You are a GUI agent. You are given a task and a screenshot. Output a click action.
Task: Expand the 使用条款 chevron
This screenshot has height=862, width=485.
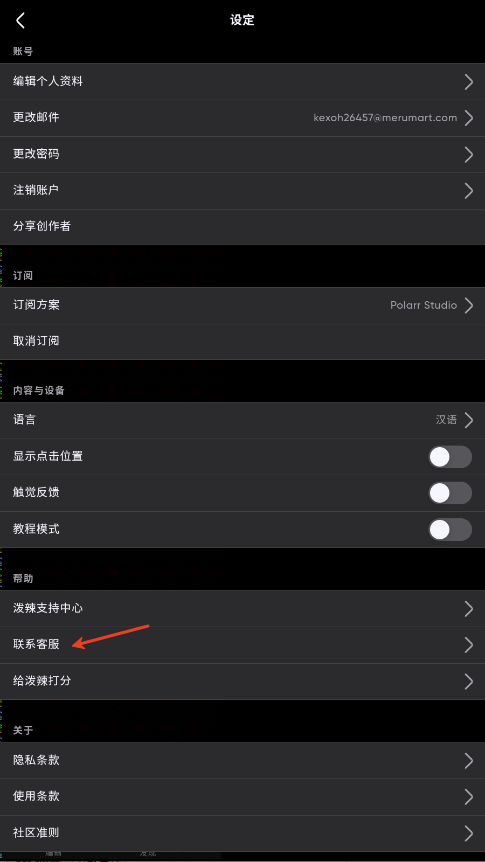point(469,797)
